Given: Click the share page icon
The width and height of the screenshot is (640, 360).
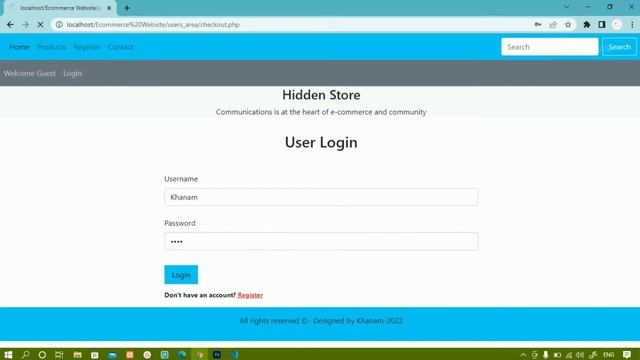Looking at the screenshot, I should [553, 24].
